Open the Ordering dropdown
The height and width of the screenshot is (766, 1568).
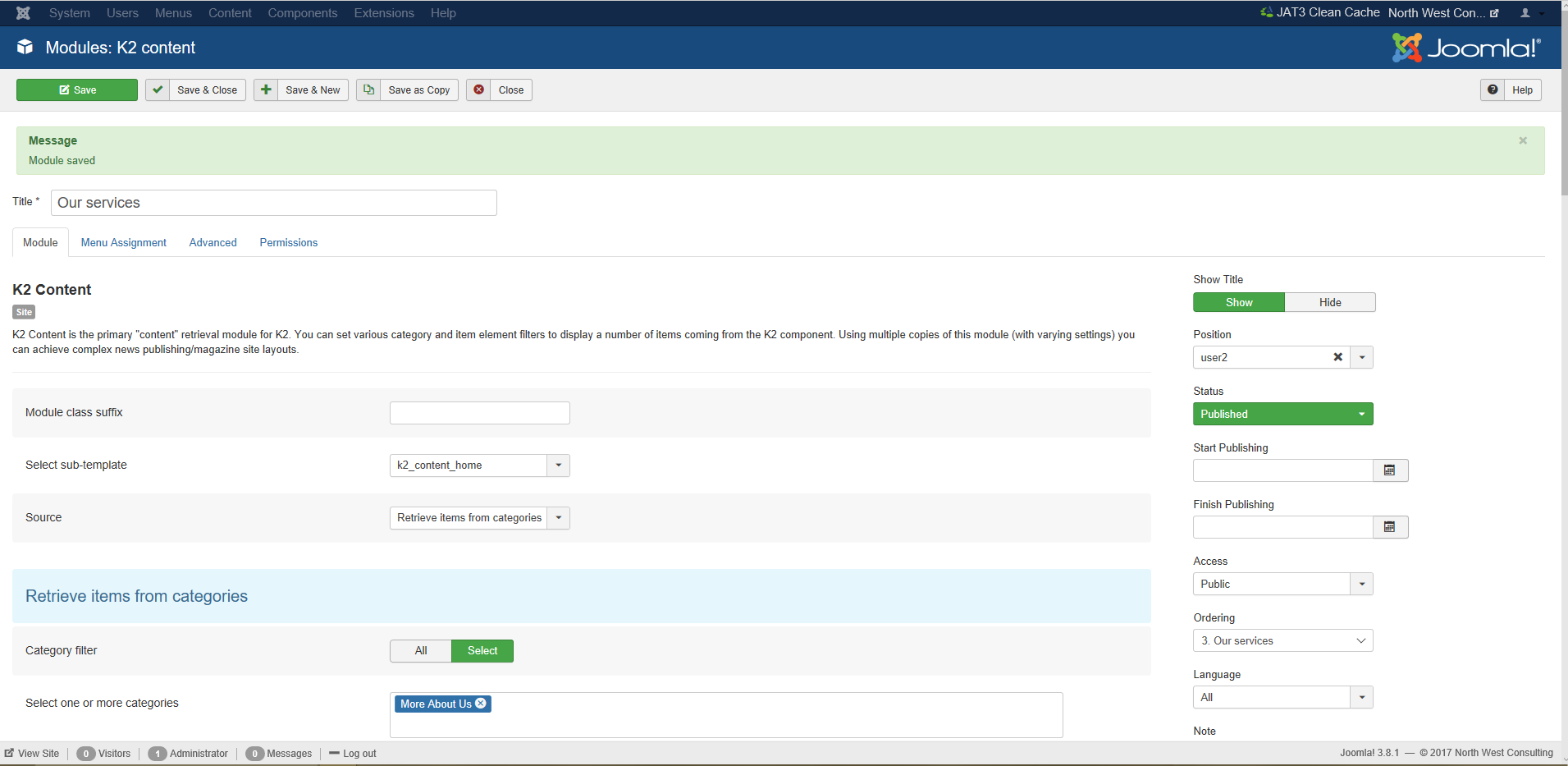click(1282, 640)
